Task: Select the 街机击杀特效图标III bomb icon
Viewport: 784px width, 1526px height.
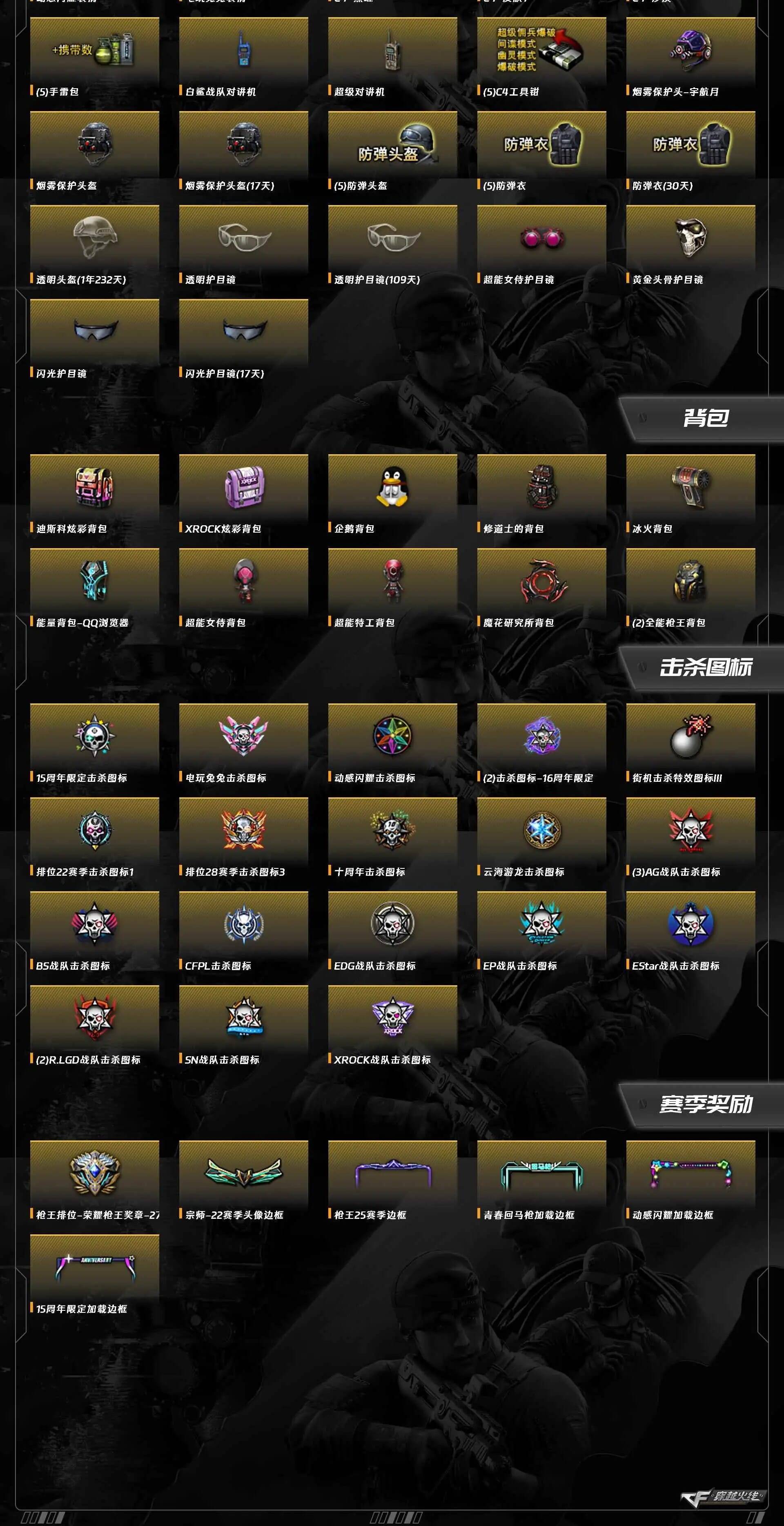Action: (690, 736)
